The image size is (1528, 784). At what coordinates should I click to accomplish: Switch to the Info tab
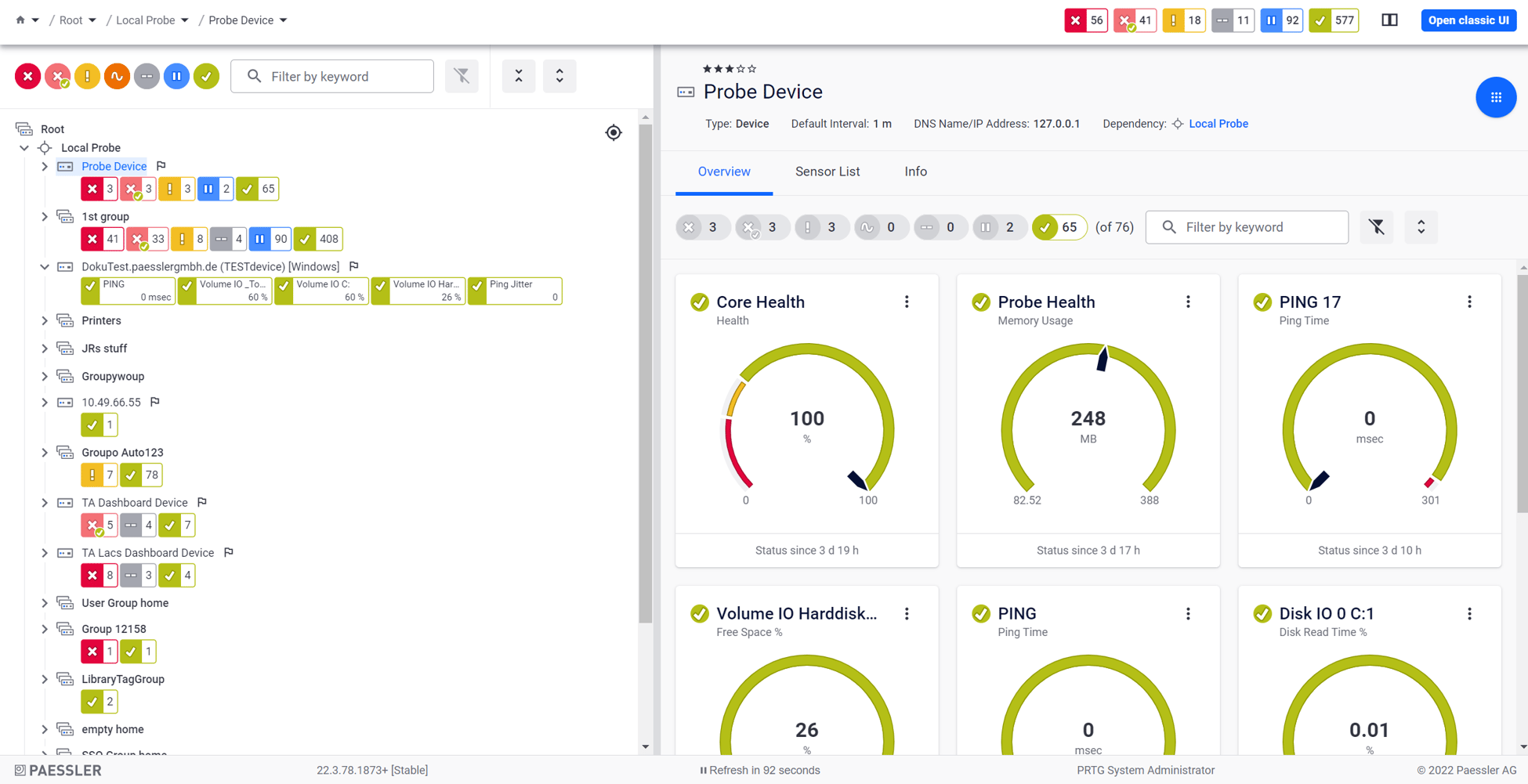click(x=915, y=172)
